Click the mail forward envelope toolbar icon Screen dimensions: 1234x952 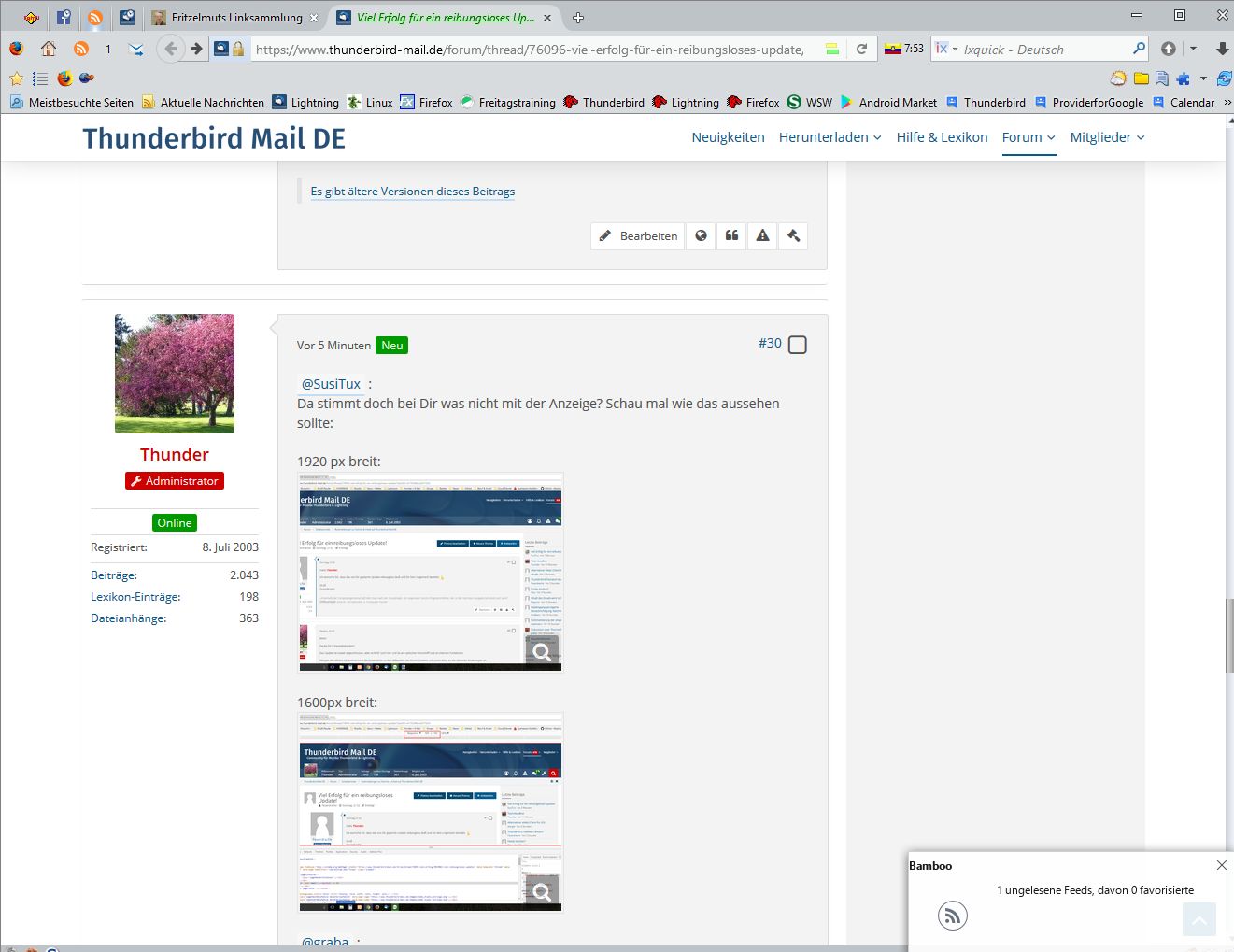click(136, 49)
